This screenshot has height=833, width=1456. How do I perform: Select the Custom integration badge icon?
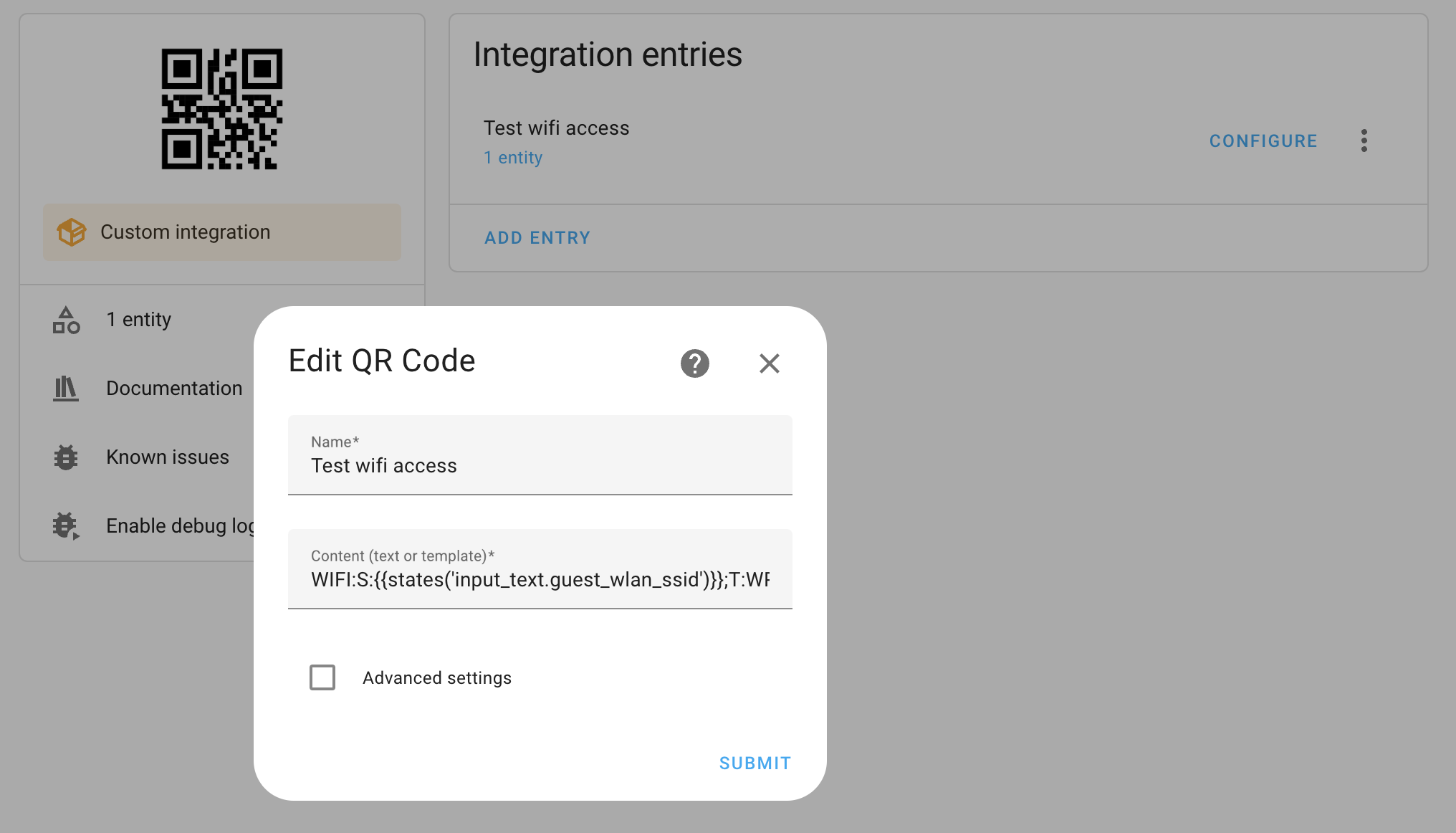71,232
